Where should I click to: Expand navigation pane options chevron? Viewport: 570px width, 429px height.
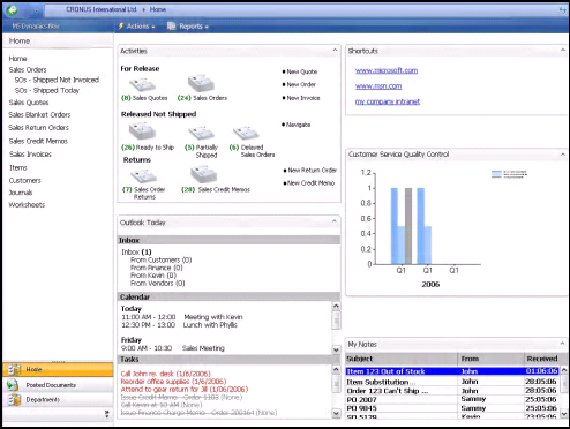107,414
